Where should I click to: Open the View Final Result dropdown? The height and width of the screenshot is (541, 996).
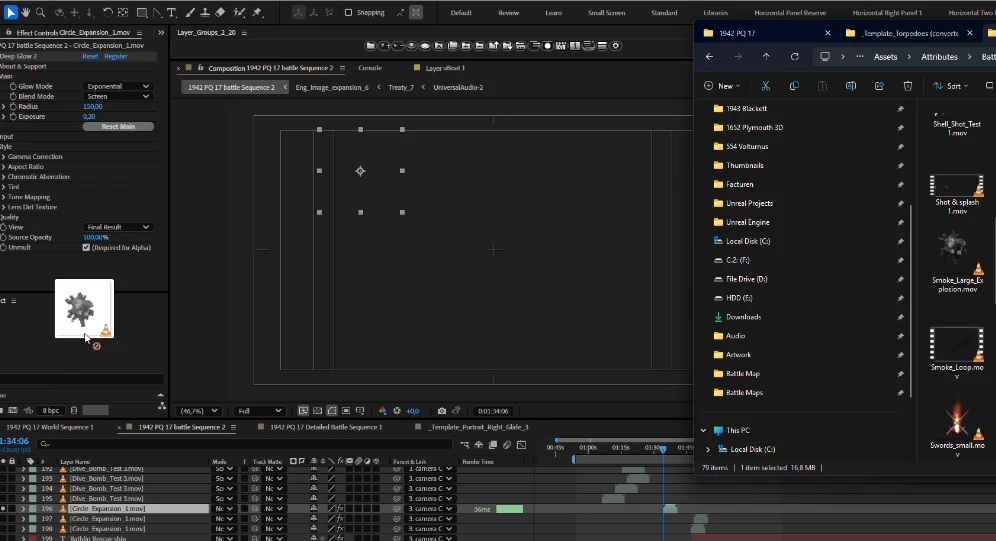[x=118, y=227]
